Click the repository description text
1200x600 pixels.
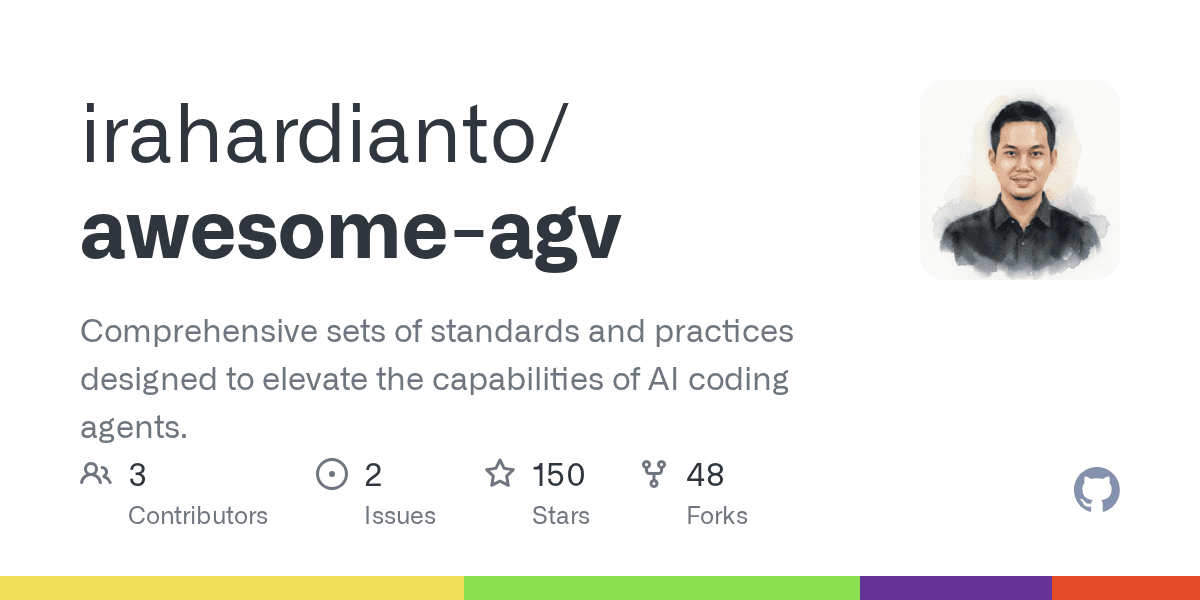coord(437,380)
